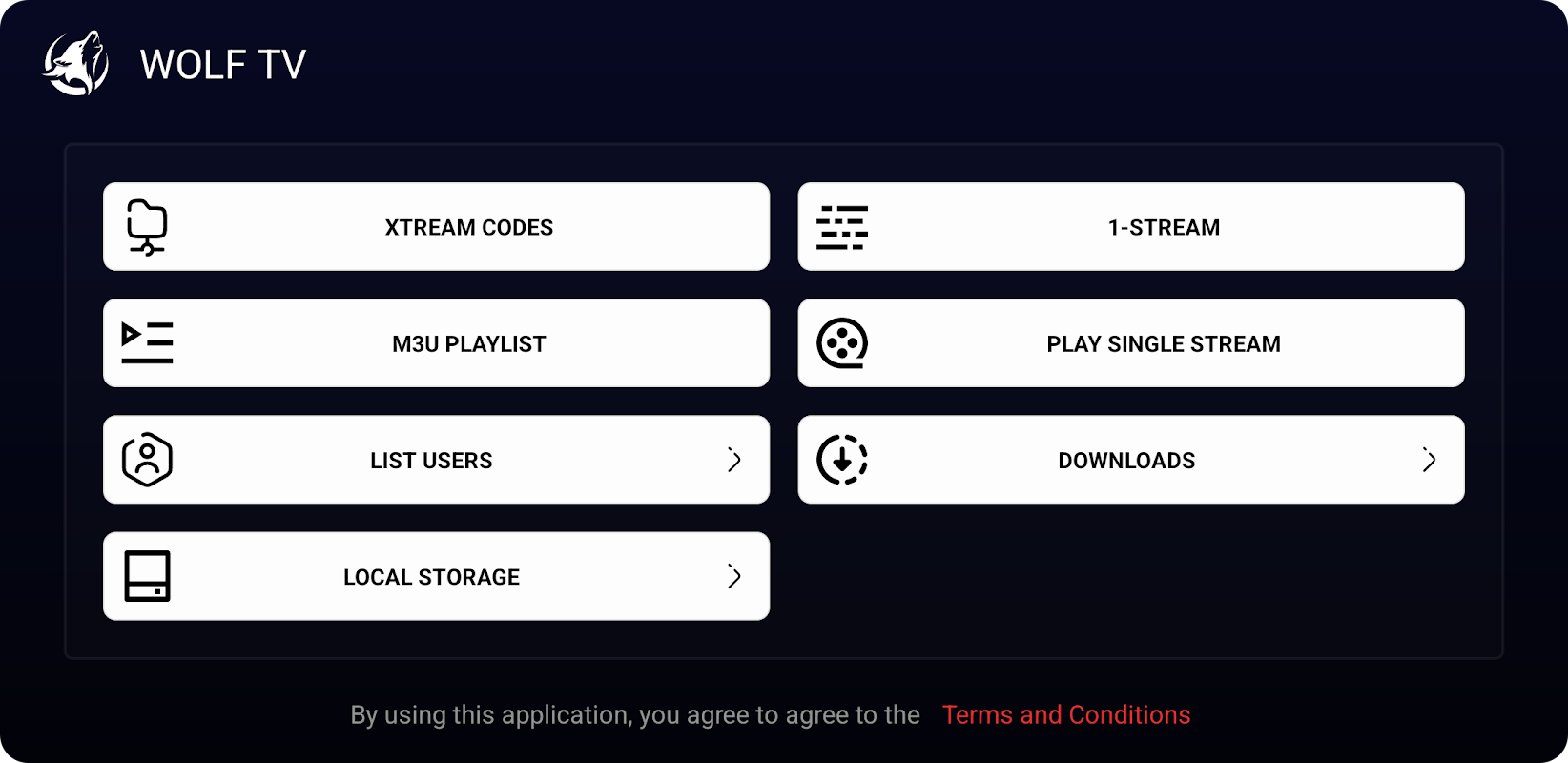Viewport: 1568px width, 763px height.
Task: Open the LIST USERS entry label
Action: click(x=431, y=461)
